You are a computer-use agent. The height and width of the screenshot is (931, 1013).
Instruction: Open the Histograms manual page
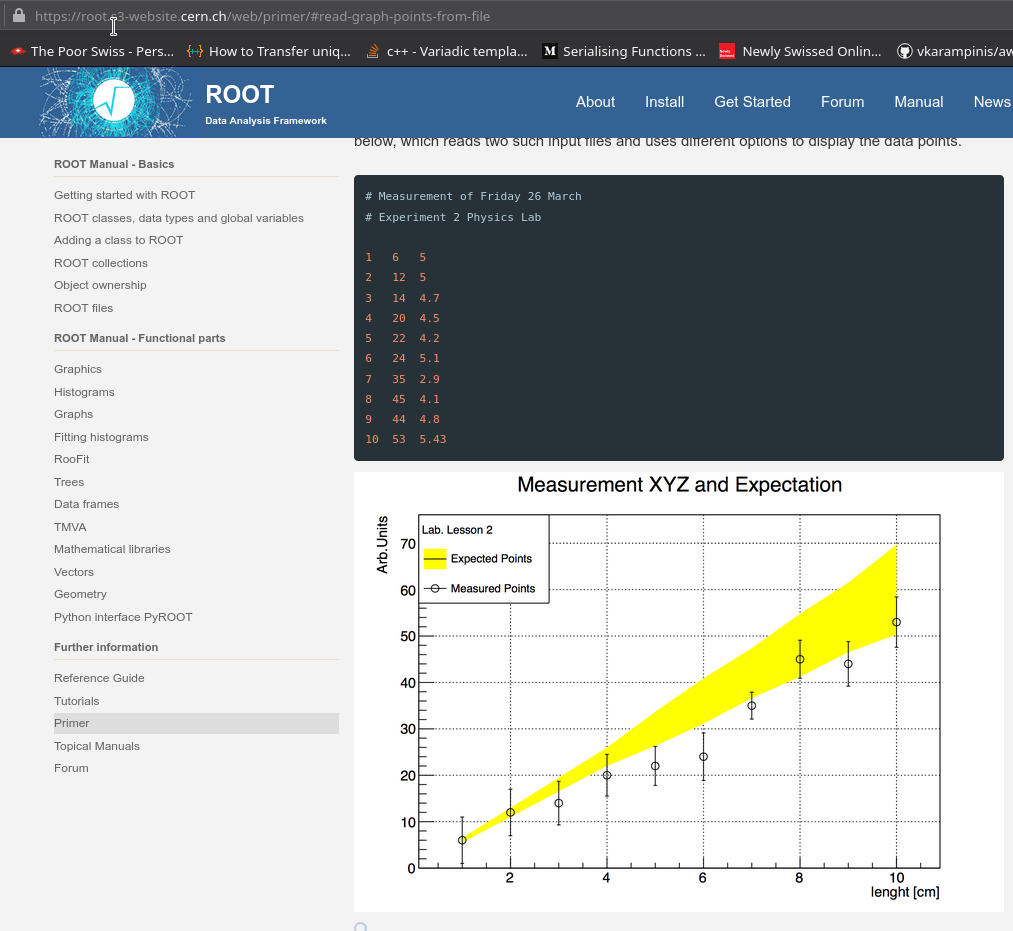(84, 391)
